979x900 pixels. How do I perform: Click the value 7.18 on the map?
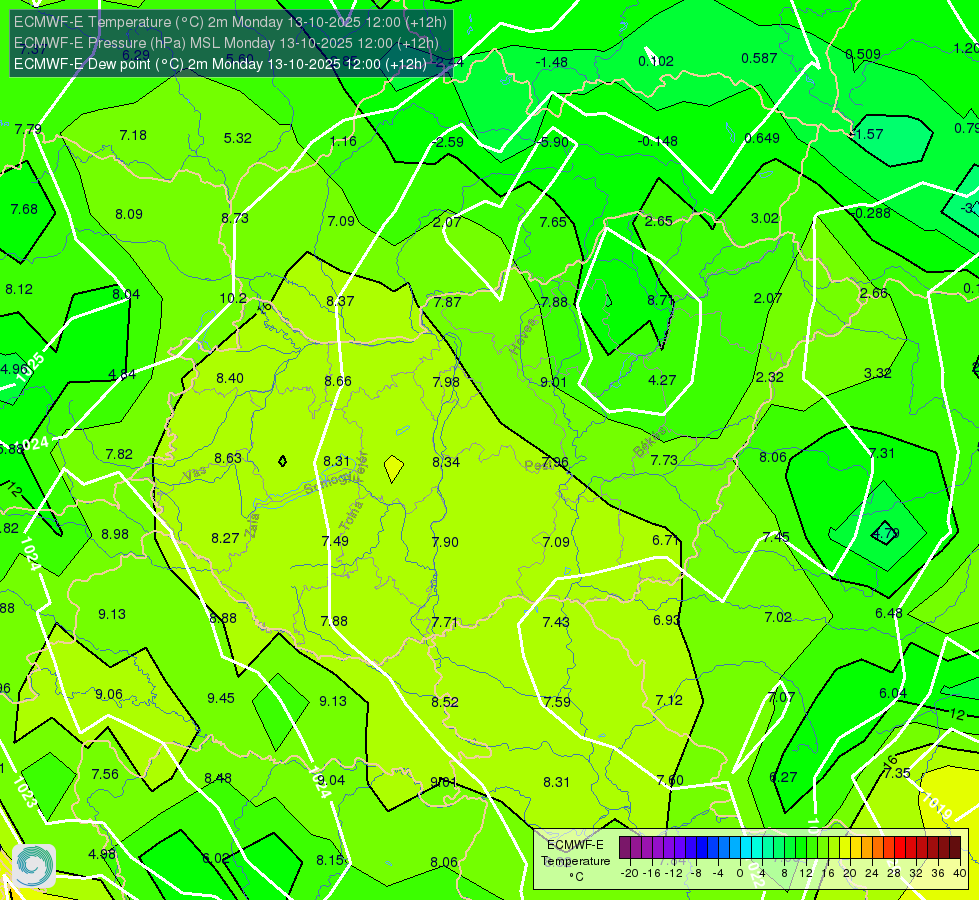tap(133, 136)
